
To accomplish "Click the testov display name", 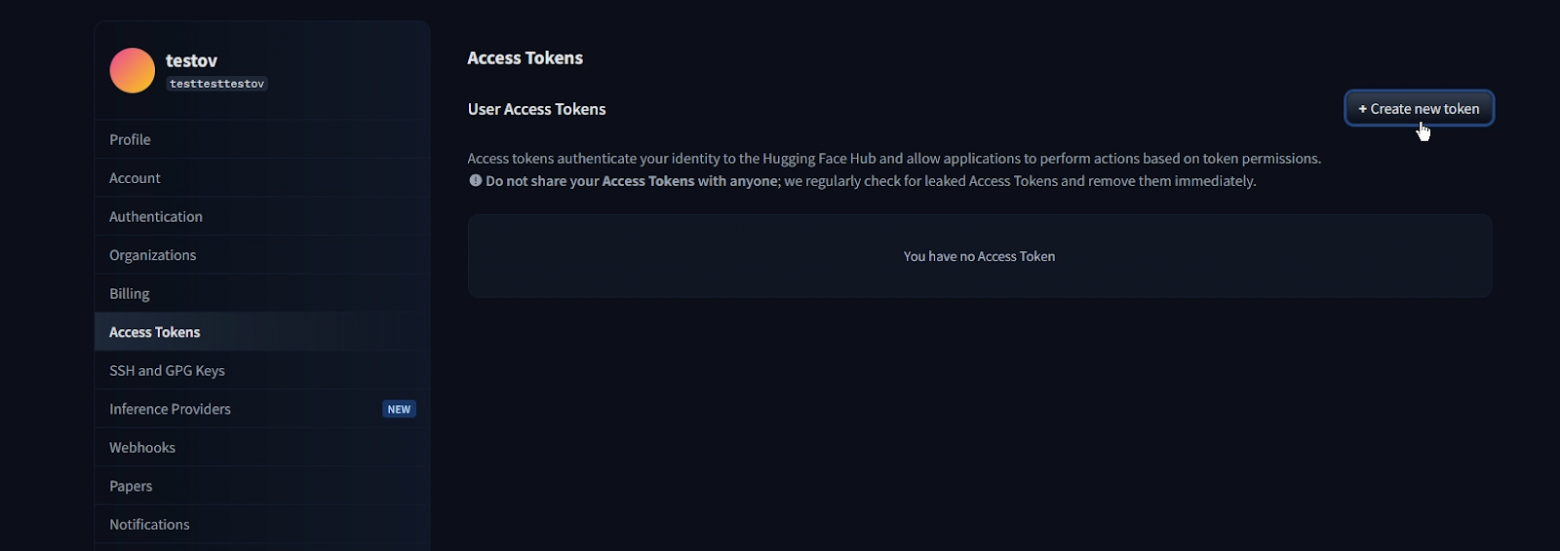I will pos(191,61).
